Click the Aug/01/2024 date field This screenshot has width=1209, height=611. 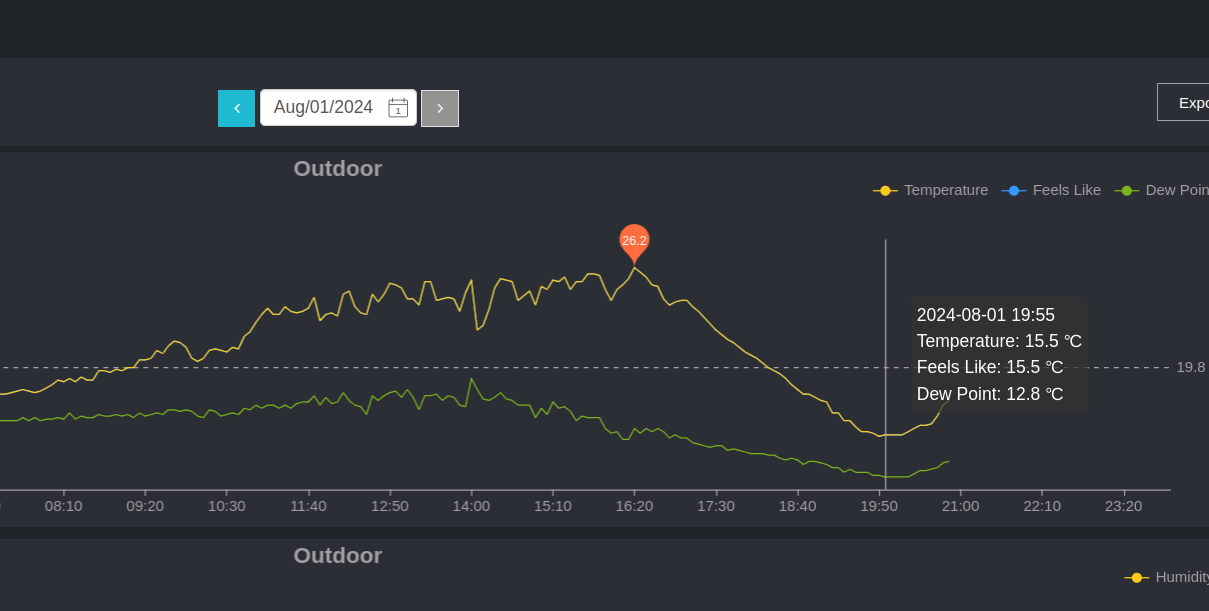(338, 108)
